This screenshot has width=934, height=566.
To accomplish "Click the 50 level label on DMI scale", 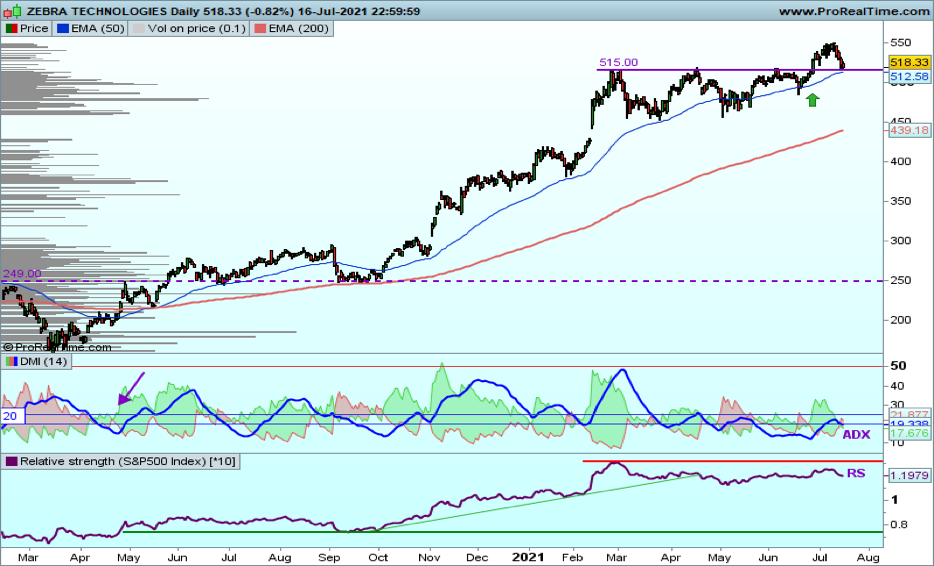I will coord(898,365).
